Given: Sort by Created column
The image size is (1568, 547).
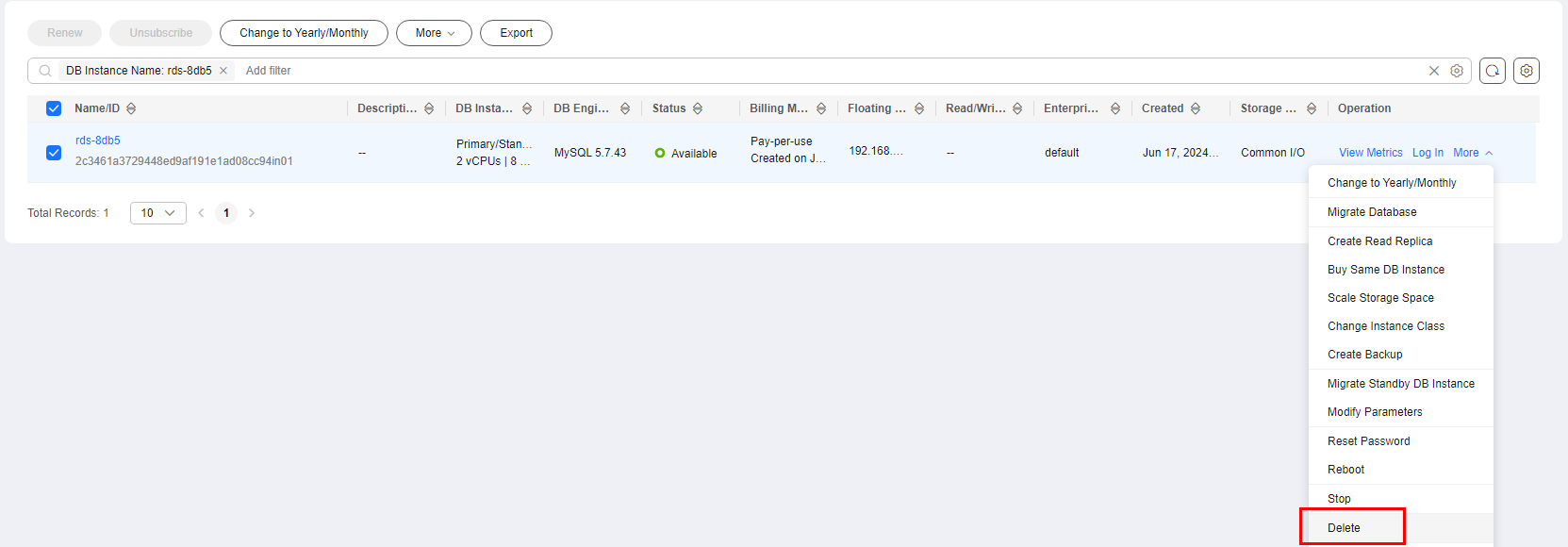Looking at the screenshot, I should click(x=1196, y=108).
